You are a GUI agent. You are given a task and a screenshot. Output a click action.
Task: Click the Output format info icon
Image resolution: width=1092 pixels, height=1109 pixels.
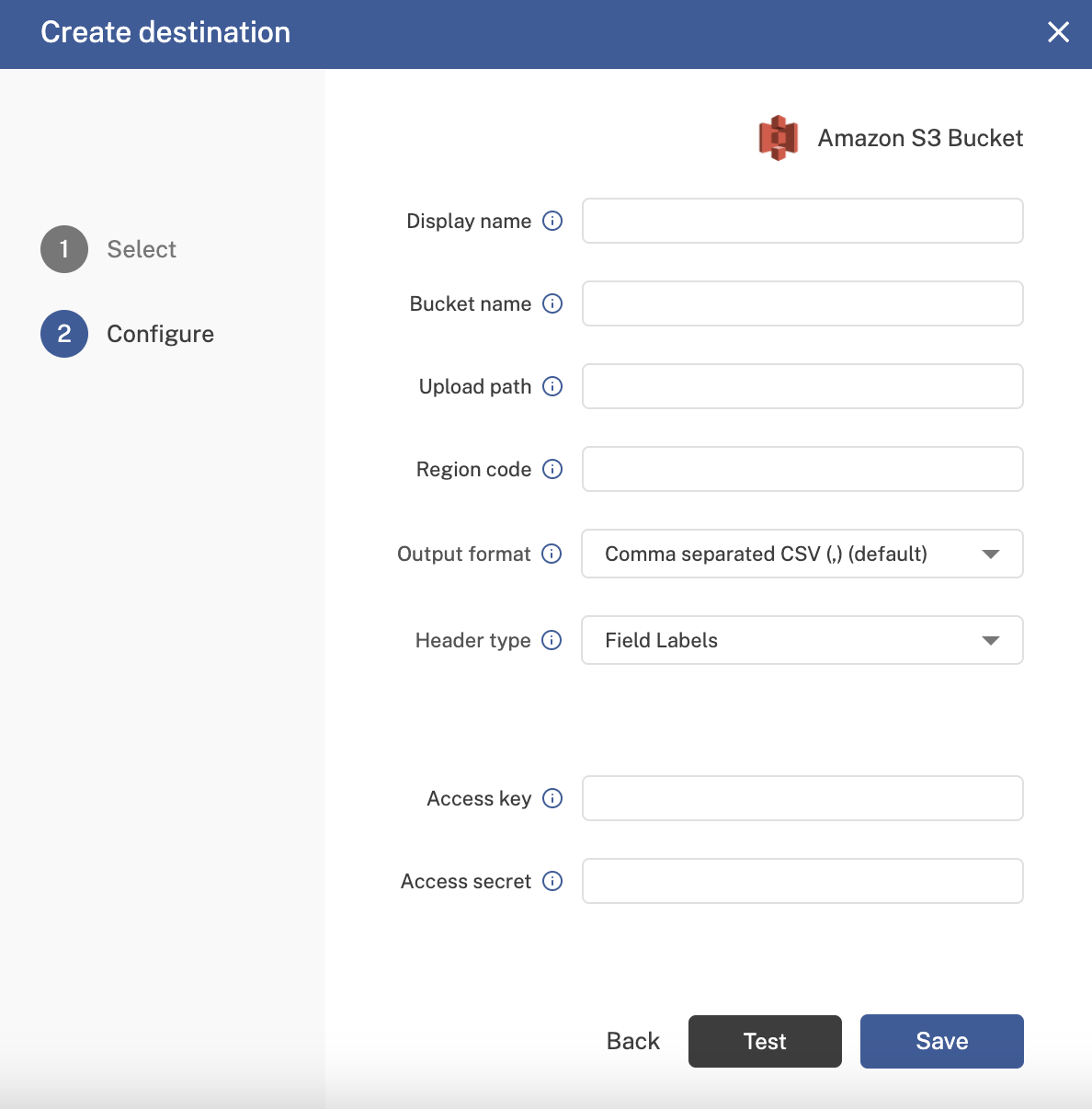552,554
